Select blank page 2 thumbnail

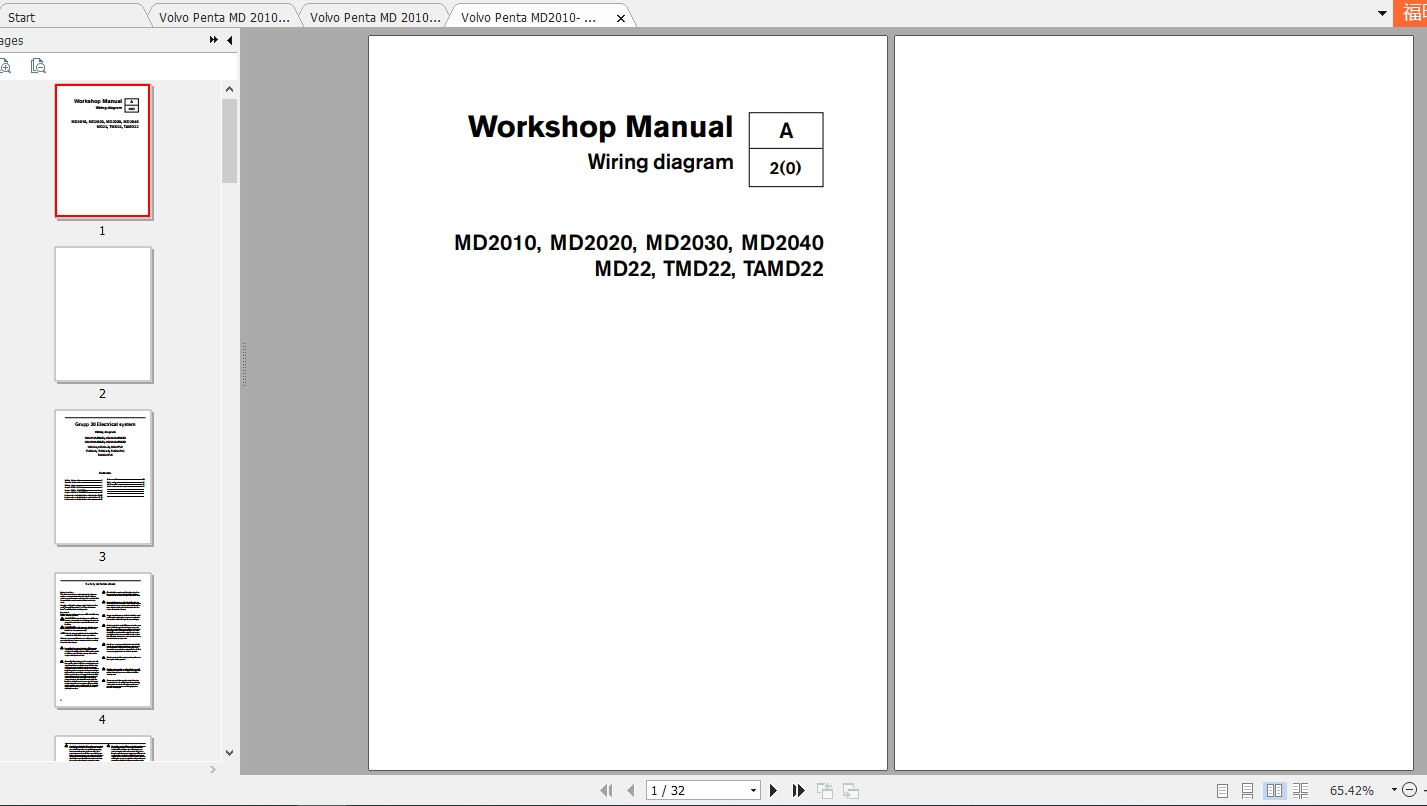pos(102,314)
